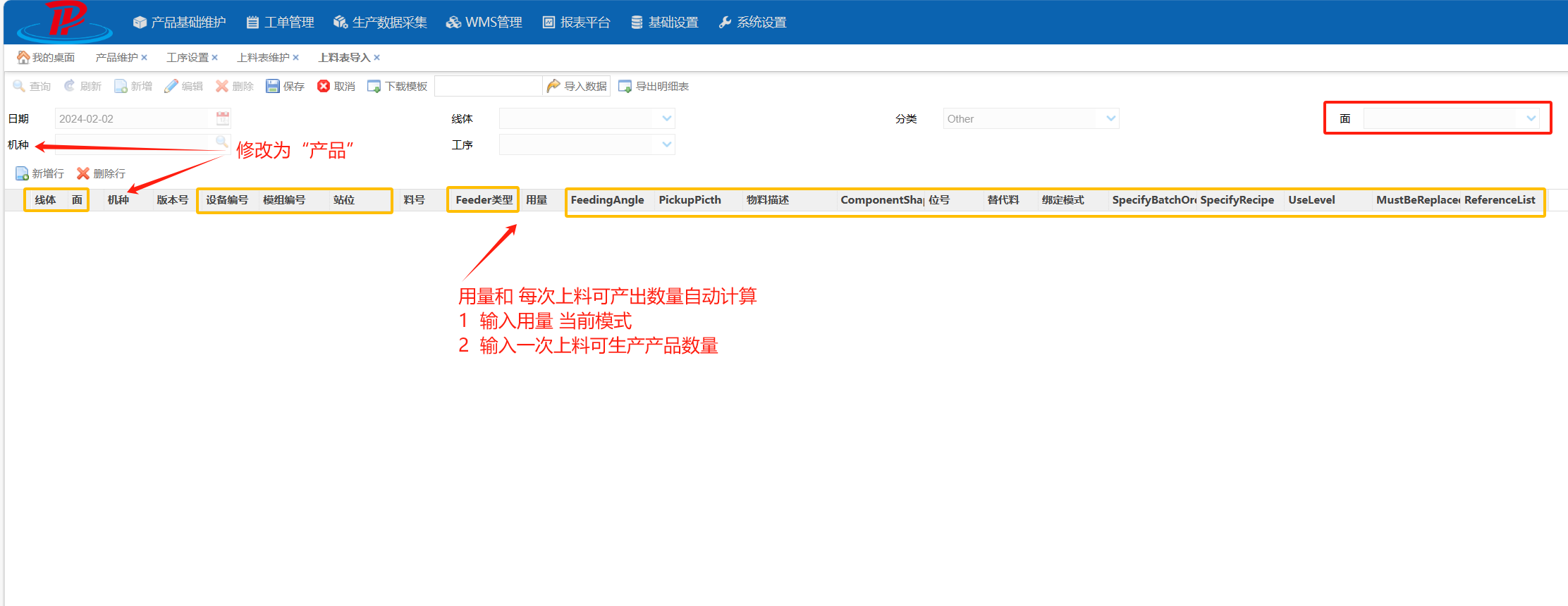Open the 工单管理 menu
The height and width of the screenshot is (606, 1568).
click(x=281, y=23)
